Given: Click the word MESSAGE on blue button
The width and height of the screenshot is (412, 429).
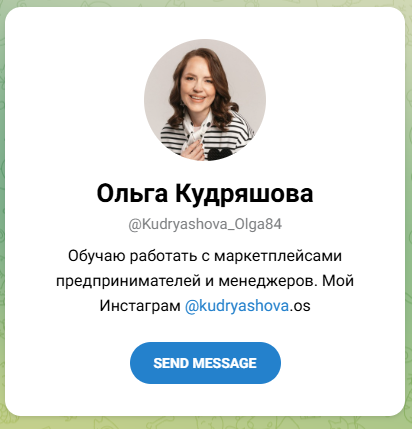Looking at the screenshot, I should coord(225,363).
